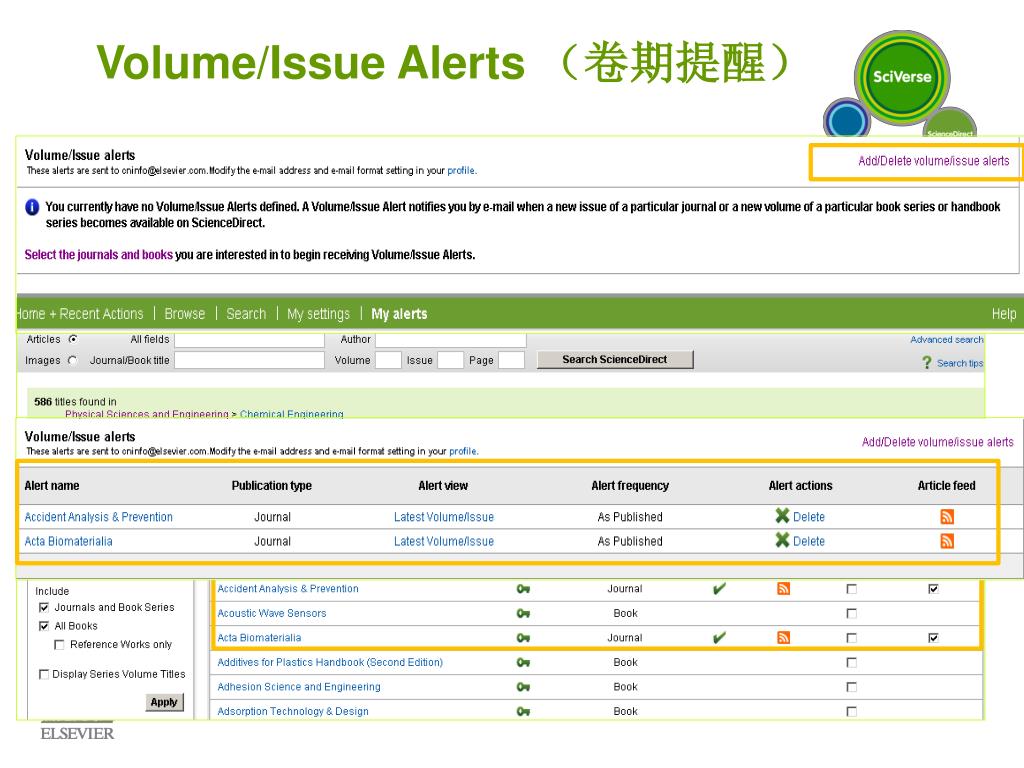Open Latest Volume/Issue for Acta Biomaterialia
The width and height of the screenshot is (1024, 768).
pos(443,541)
